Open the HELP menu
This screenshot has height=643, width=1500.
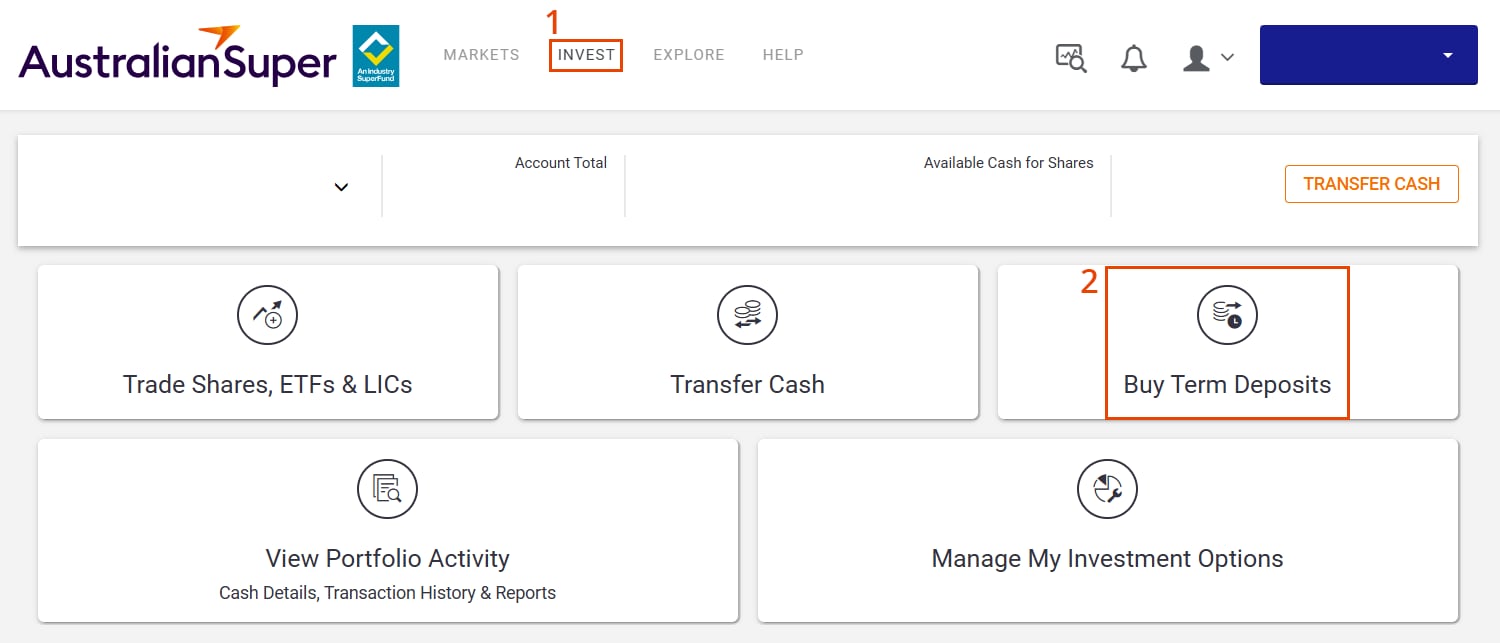tap(783, 55)
